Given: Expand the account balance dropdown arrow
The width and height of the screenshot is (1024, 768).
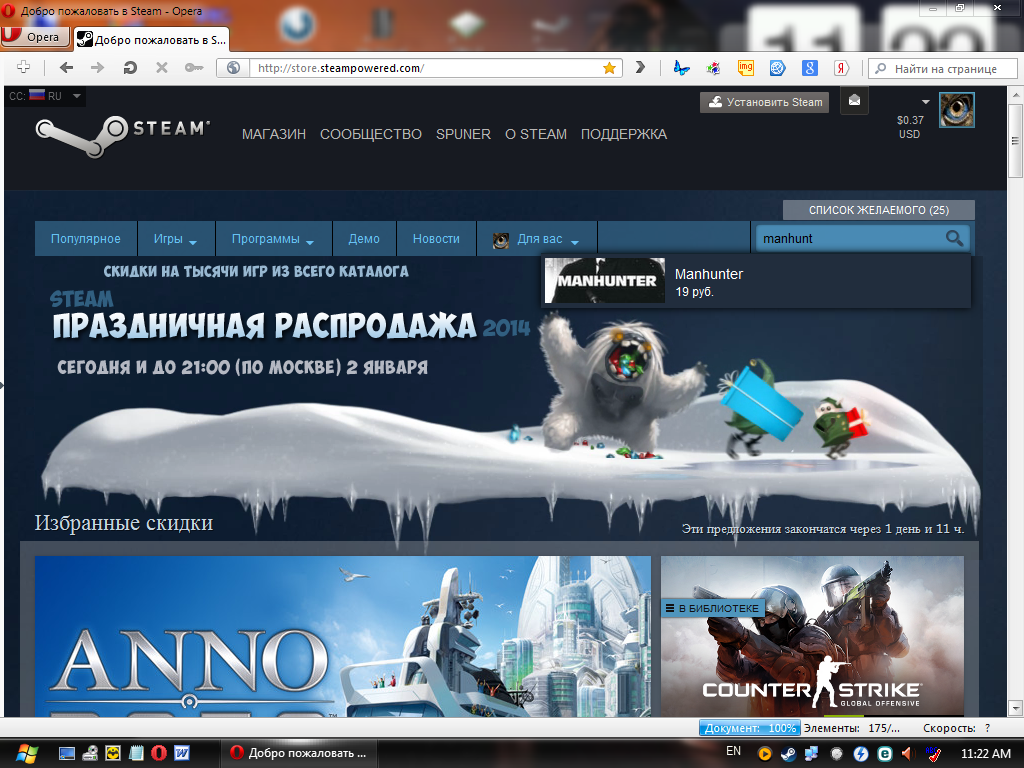Looking at the screenshot, I should coord(925,102).
